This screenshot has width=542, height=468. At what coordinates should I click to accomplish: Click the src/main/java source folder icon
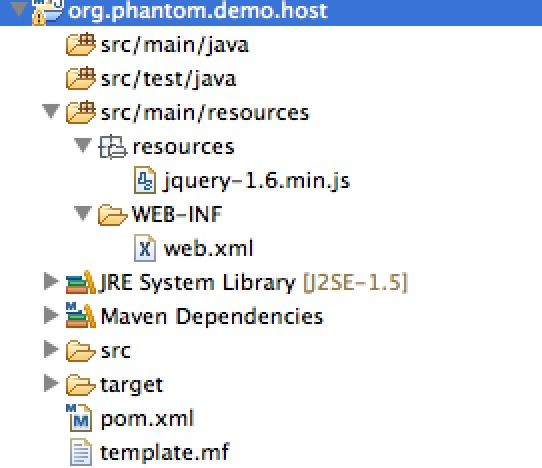(81, 44)
